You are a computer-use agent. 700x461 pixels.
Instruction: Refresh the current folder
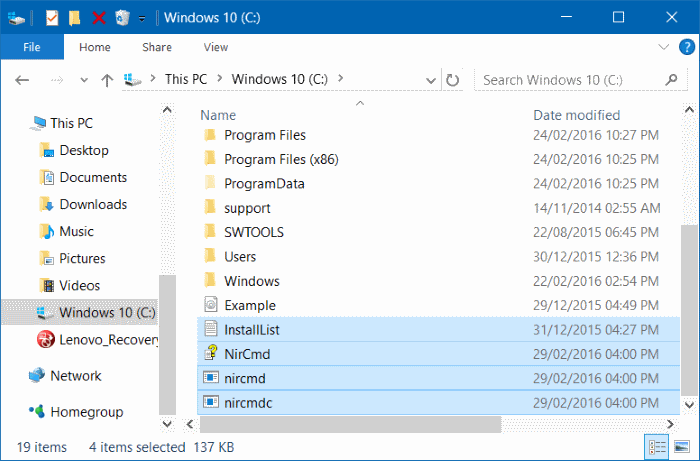tap(452, 80)
